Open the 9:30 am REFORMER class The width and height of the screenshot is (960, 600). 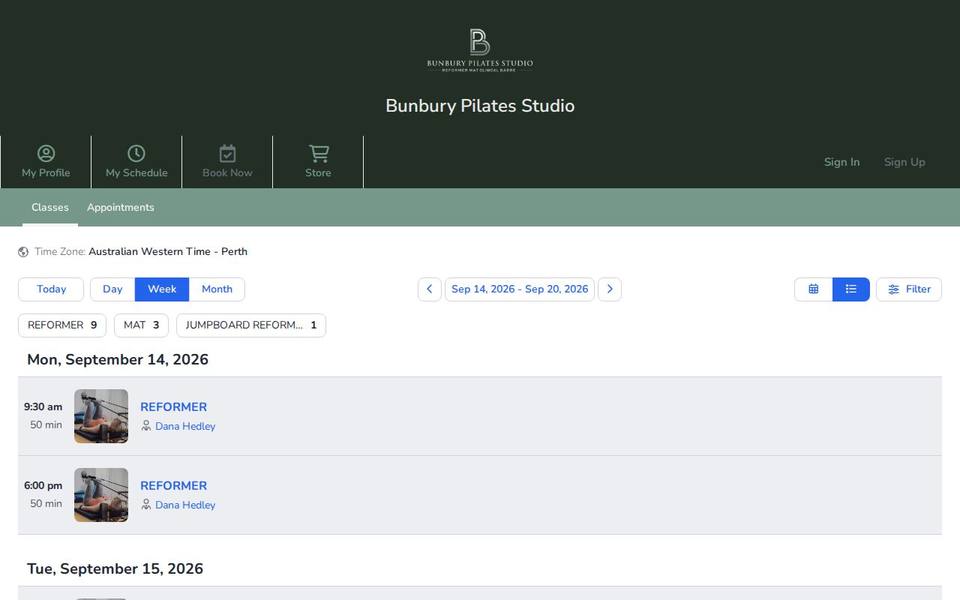point(174,407)
